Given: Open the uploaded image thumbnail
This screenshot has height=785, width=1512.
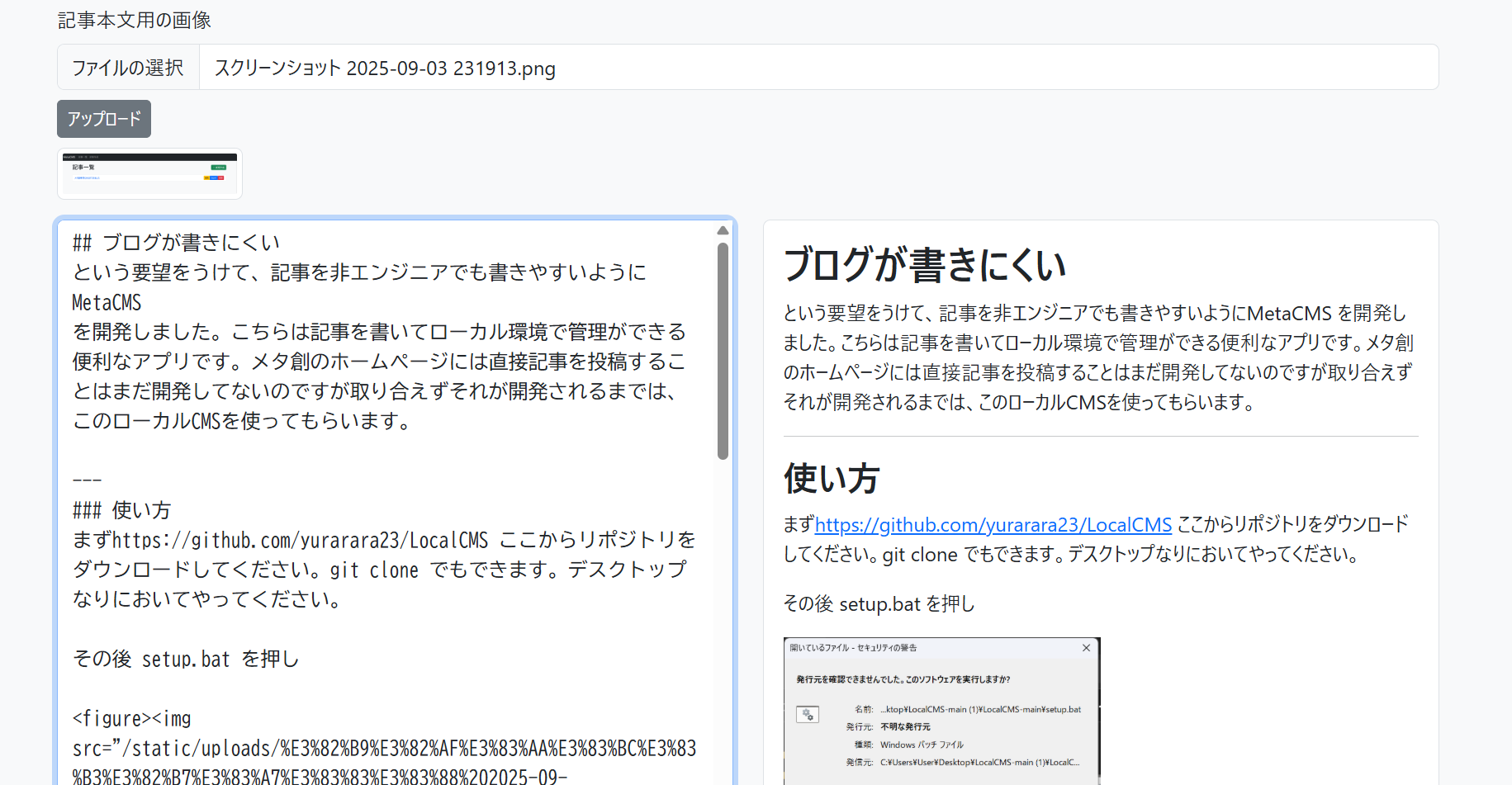Looking at the screenshot, I should [x=149, y=173].
